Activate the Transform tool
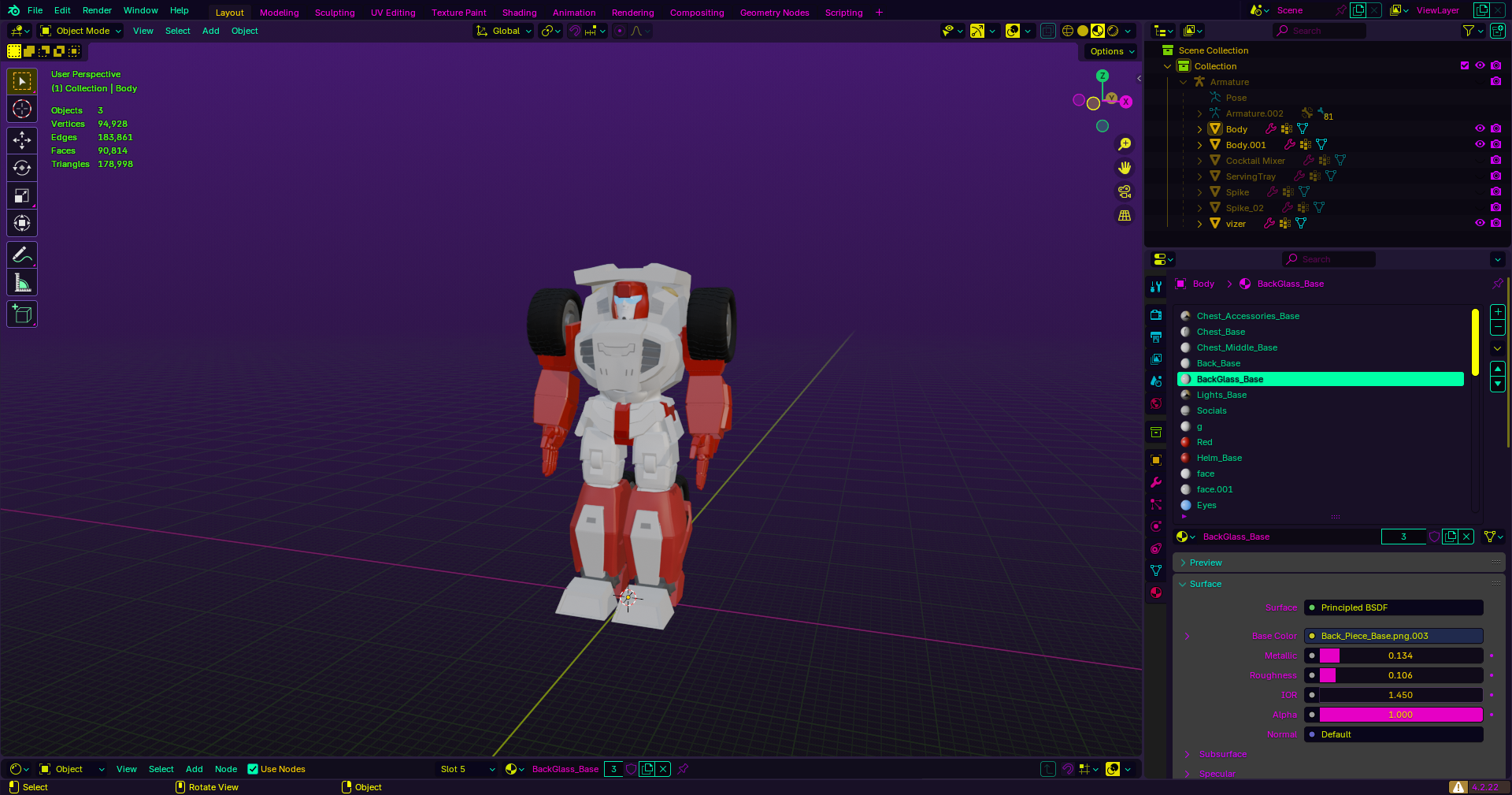Image resolution: width=1512 pixels, height=795 pixels. (22, 223)
